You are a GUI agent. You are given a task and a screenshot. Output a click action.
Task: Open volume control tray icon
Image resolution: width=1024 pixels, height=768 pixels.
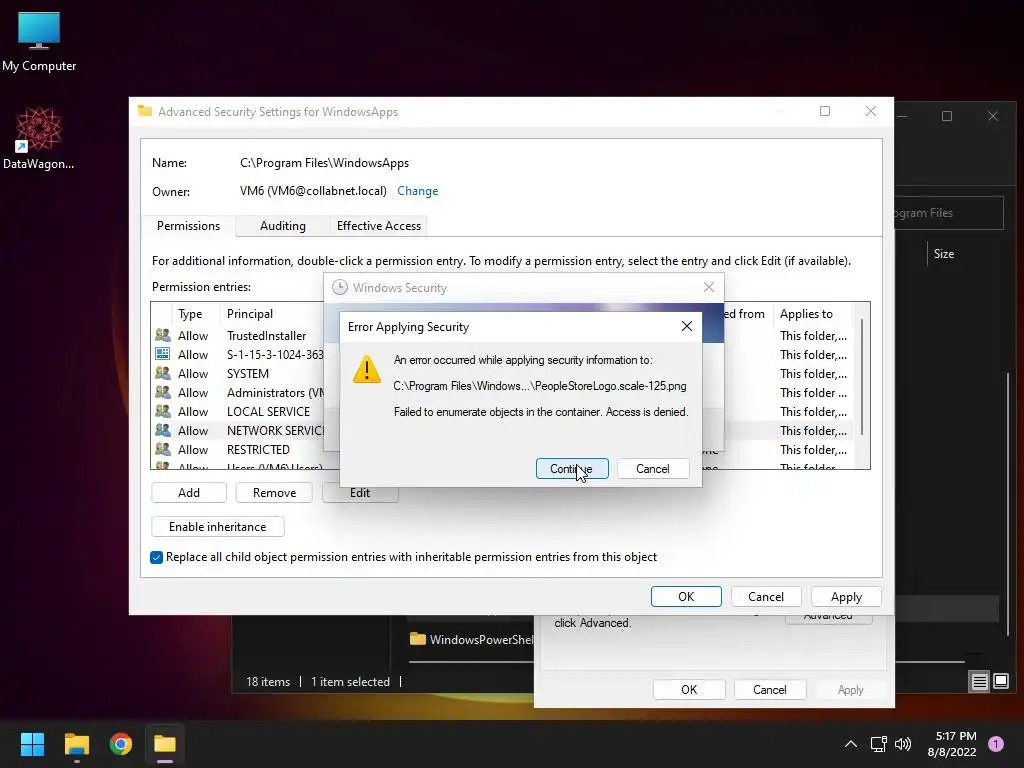(903, 744)
